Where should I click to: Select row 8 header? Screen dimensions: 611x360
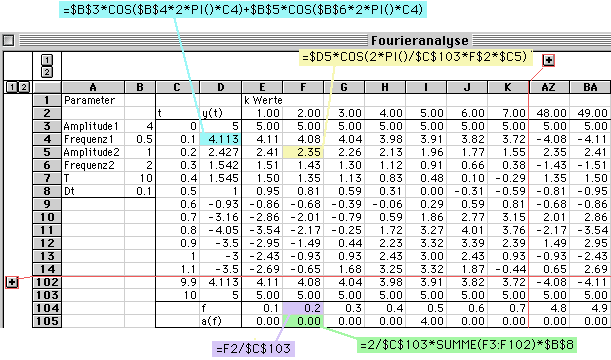click(47, 191)
